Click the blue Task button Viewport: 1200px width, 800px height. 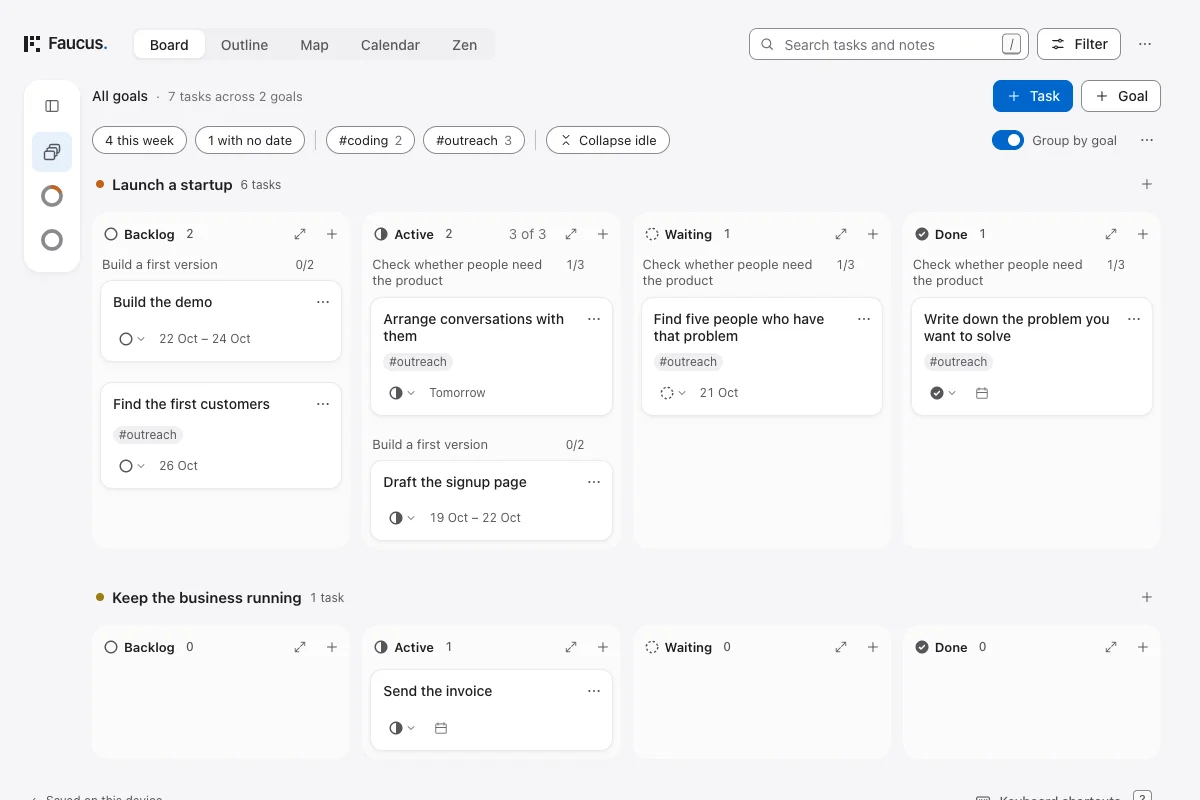coord(1033,96)
